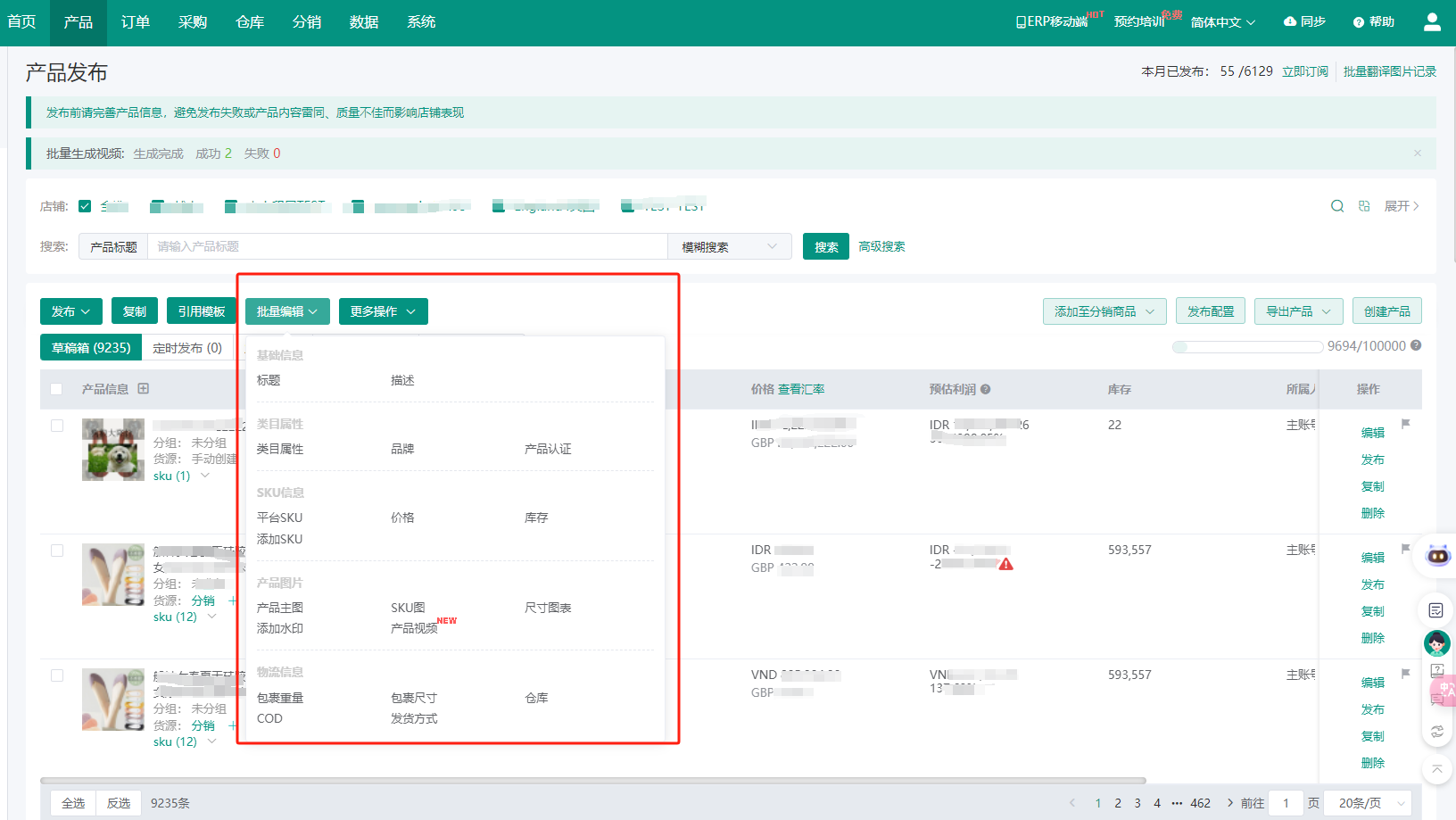Expand the 展开 store filter link
Screen dimensions: 1456x820
coord(1402,206)
